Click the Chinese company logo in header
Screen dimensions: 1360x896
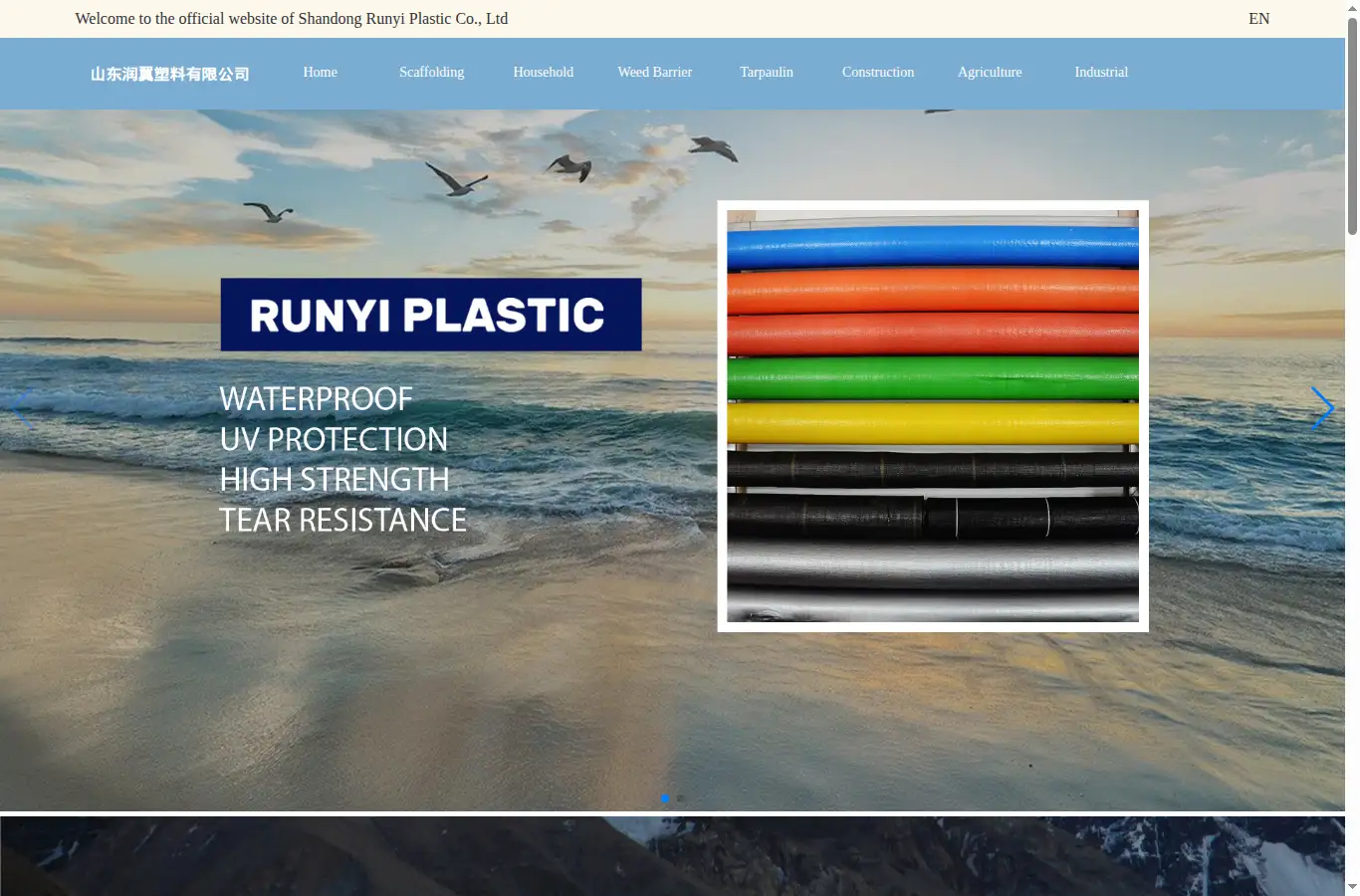tap(170, 75)
